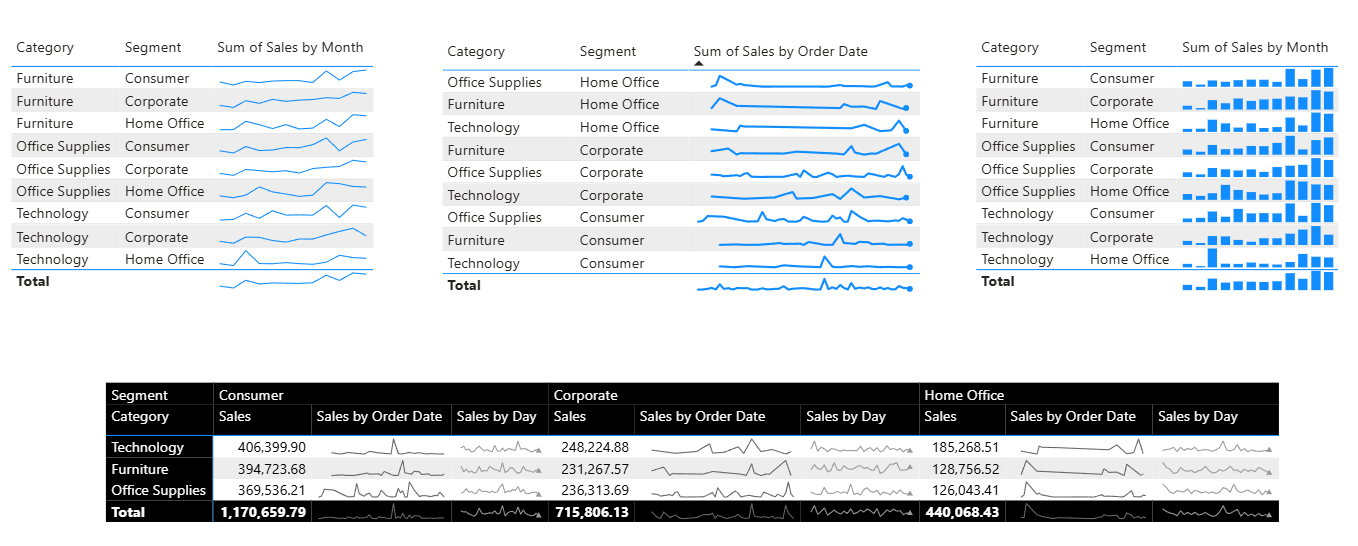This screenshot has height=546, width=1358.
Task: Click the Technology row header in the black matrix
Action: (x=148, y=447)
